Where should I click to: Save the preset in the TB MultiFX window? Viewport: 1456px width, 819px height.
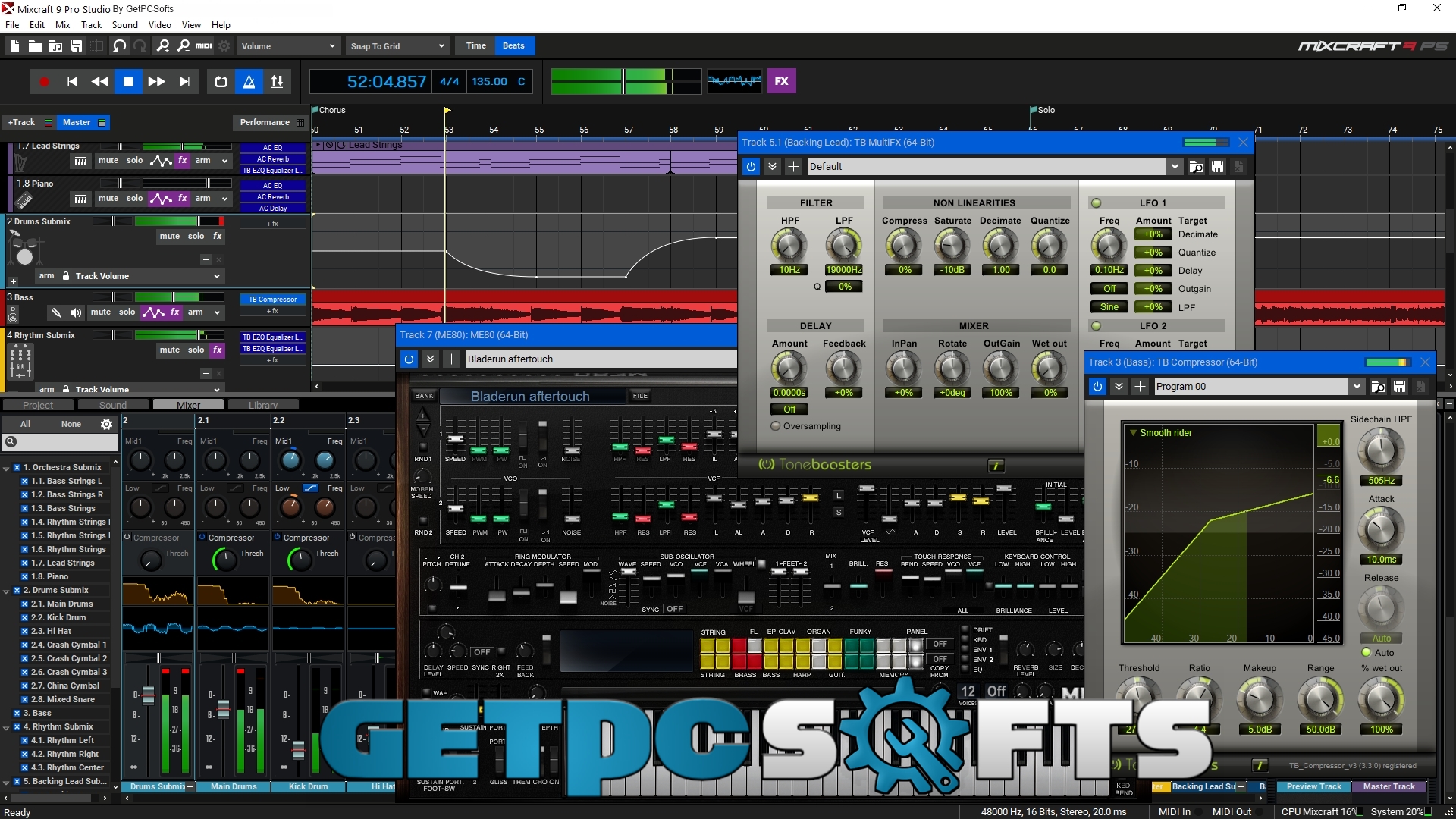(x=1217, y=167)
